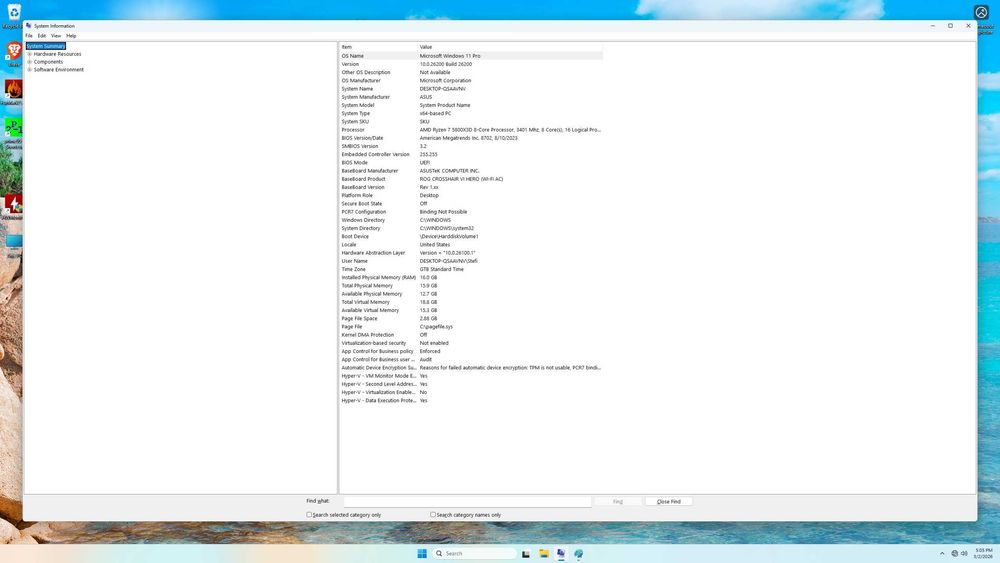This screenshot has height=563, width=1000.
Task: Click the value Microsoft Windows 11 Pro
Action: [x=450, y=55]
